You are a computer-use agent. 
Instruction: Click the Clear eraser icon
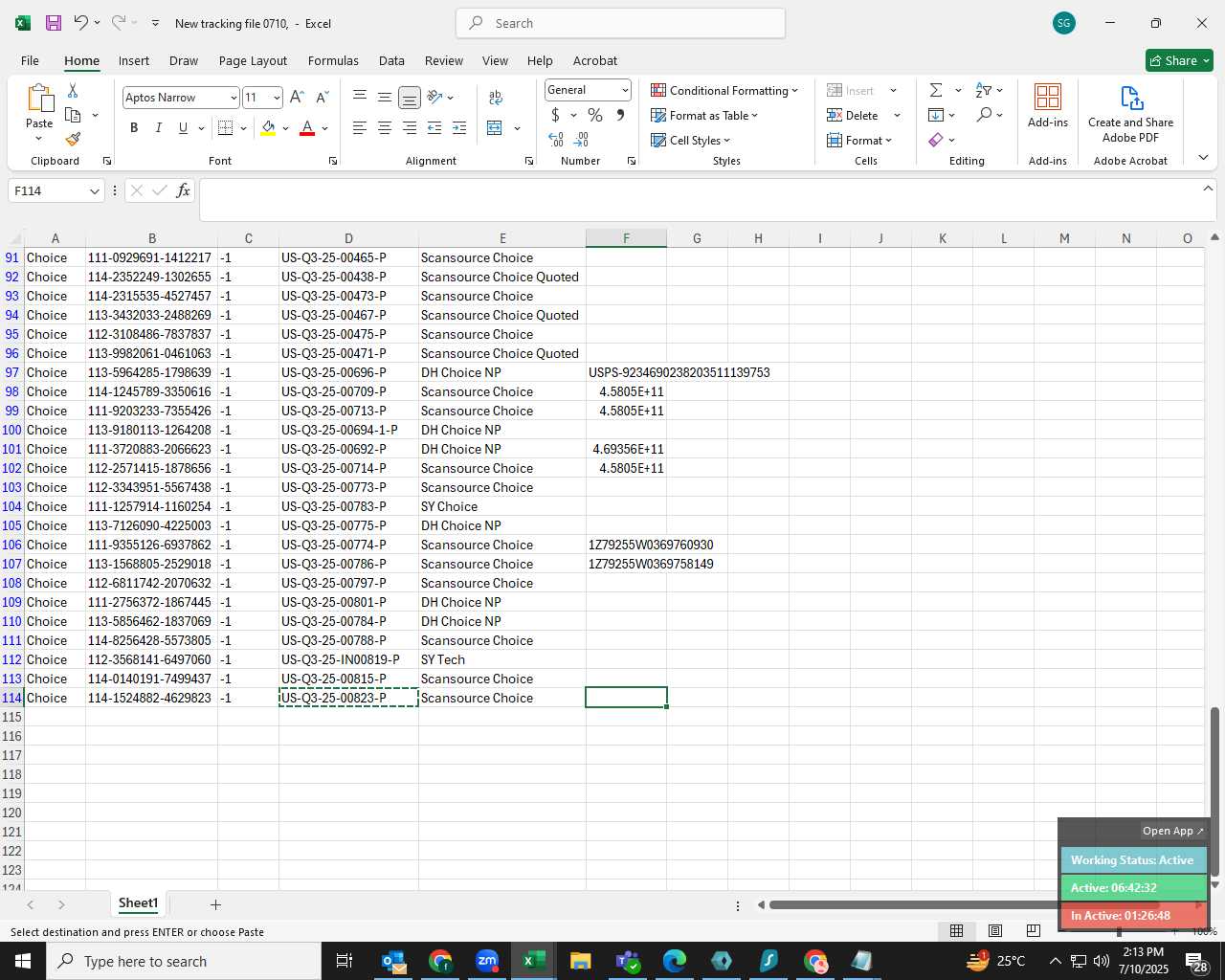tap(936, 140)
